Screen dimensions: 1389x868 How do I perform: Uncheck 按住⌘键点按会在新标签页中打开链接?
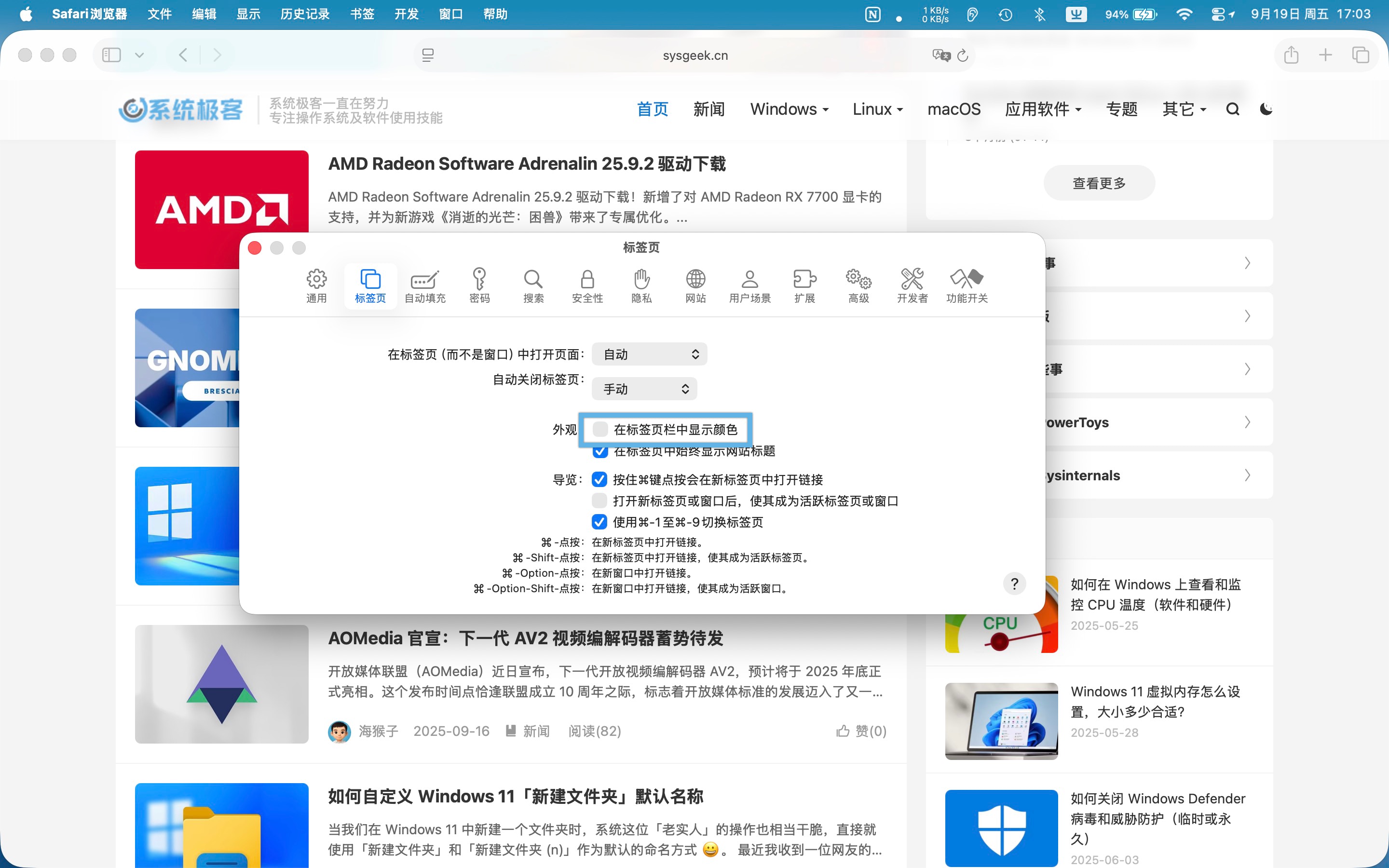pyautogui.click(x=599, y=479)
